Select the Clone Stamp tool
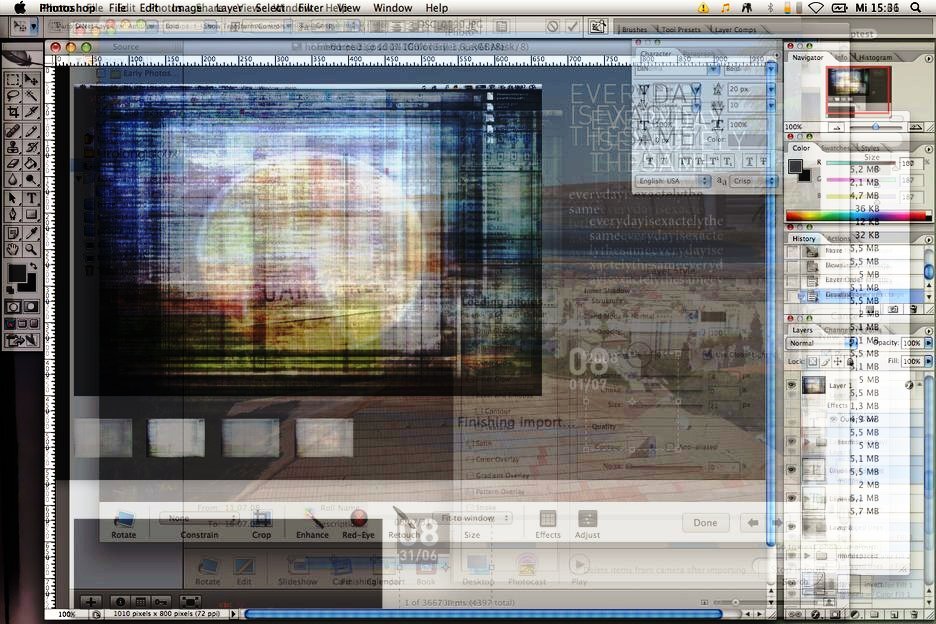Viewport: 936px width, 624px height. click(13, 147)
